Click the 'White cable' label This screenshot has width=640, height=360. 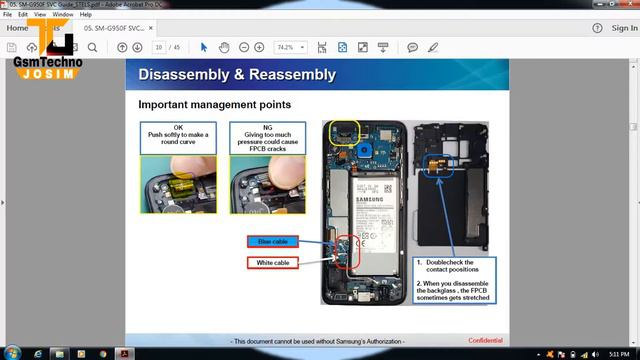[273, 262]
